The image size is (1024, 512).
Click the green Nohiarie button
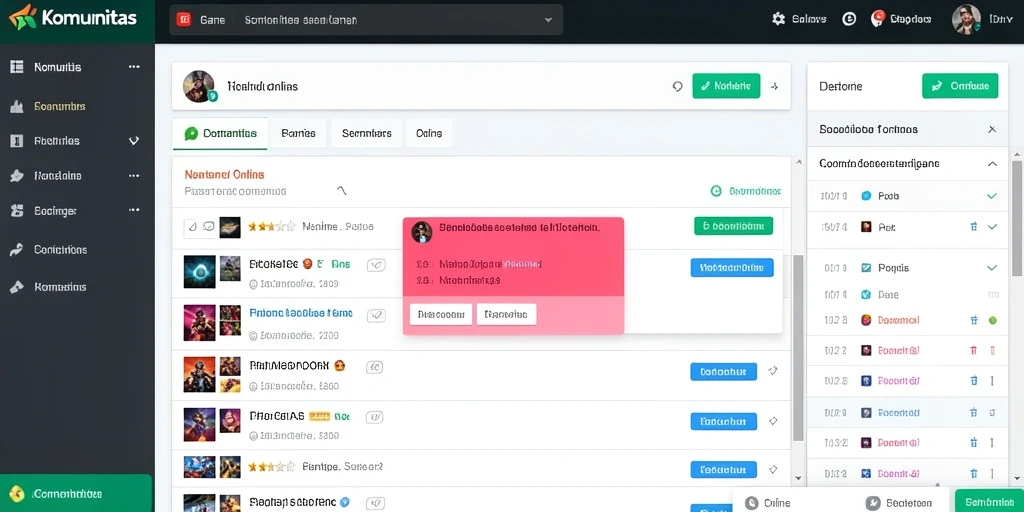coord(726,86)
